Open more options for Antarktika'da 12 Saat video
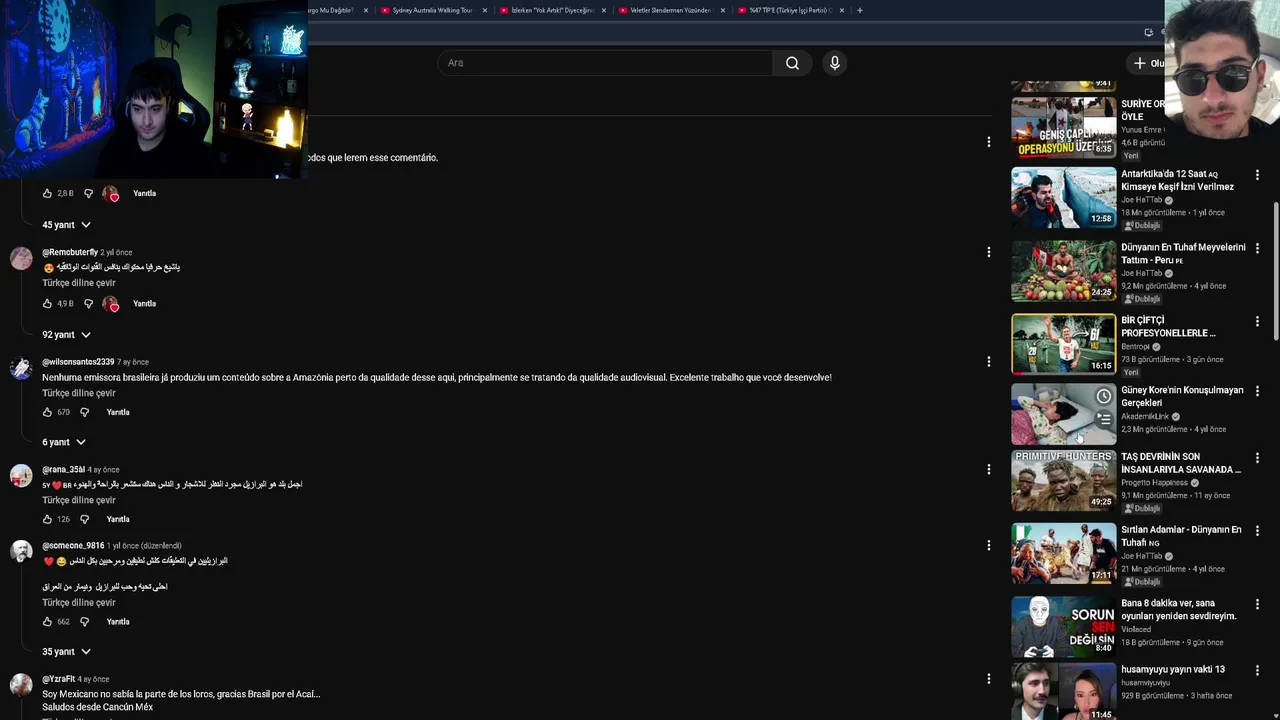1280x720 pixels. [1257, 174]
